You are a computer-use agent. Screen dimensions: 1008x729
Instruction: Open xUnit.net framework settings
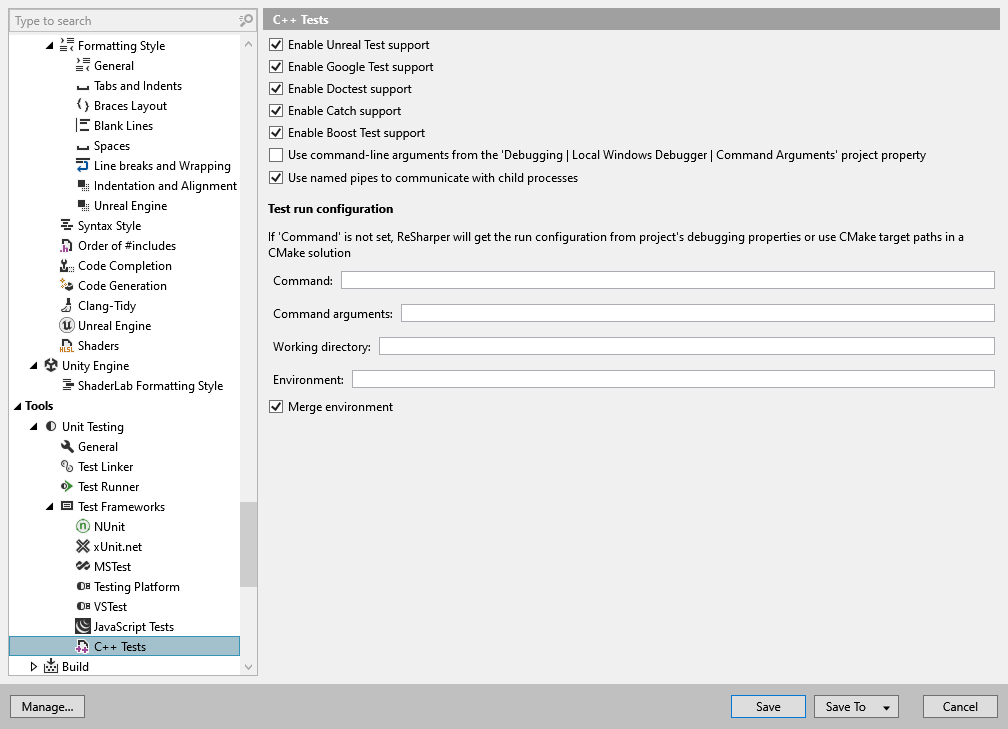point(114,546)
